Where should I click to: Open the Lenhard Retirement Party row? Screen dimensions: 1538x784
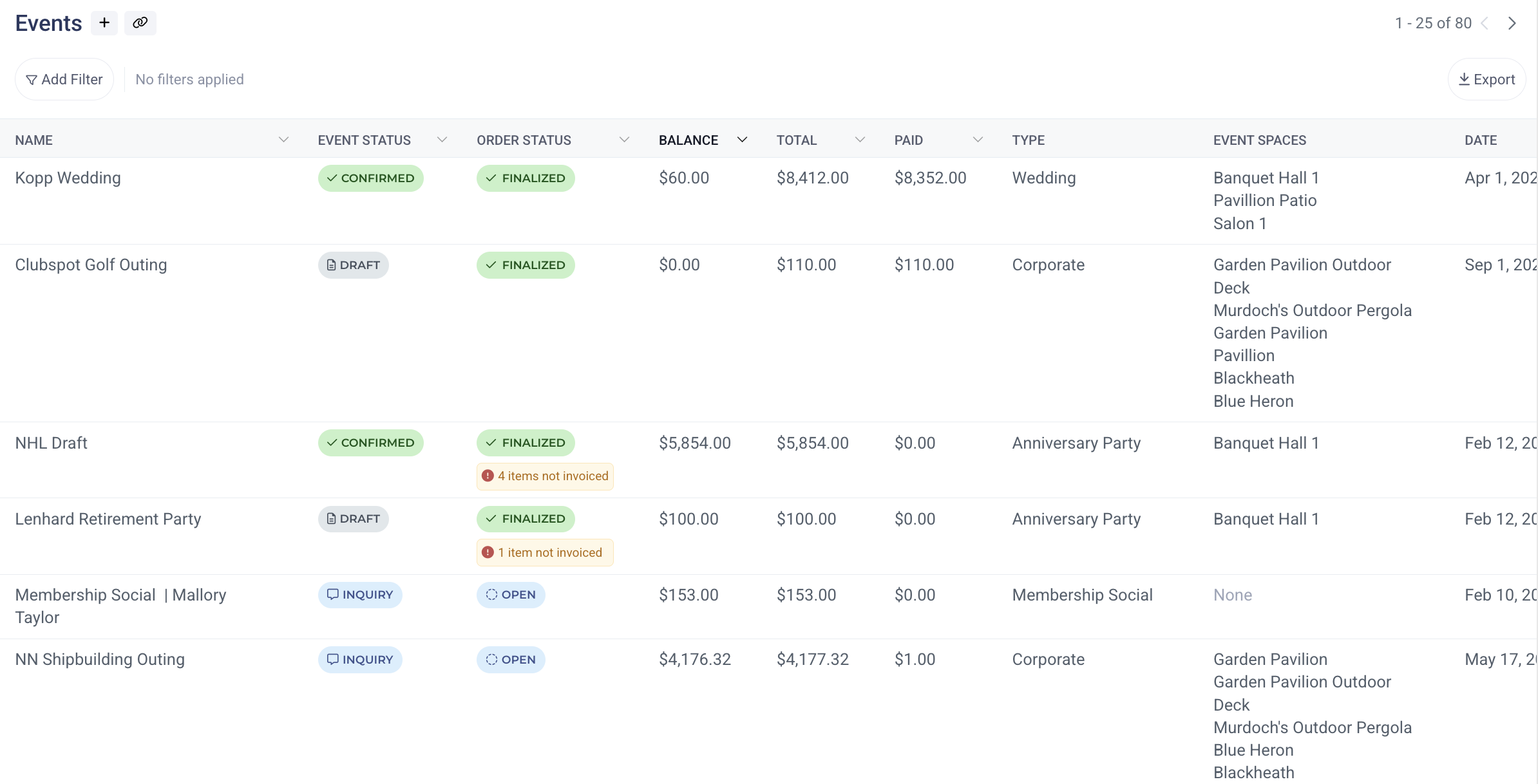(x=108, y=519)
